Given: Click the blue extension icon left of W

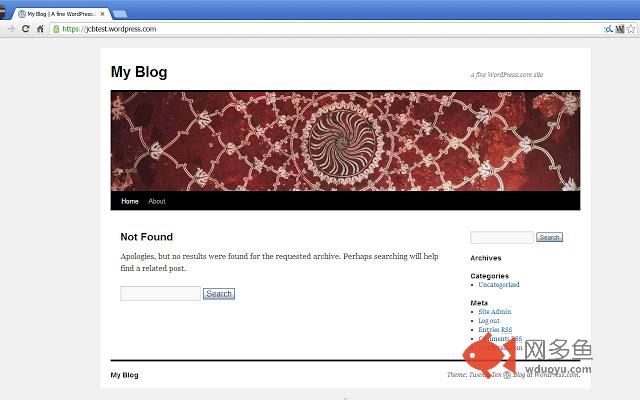Looking at the screenshot, I should pyautogui.click(x=608, y=29).
